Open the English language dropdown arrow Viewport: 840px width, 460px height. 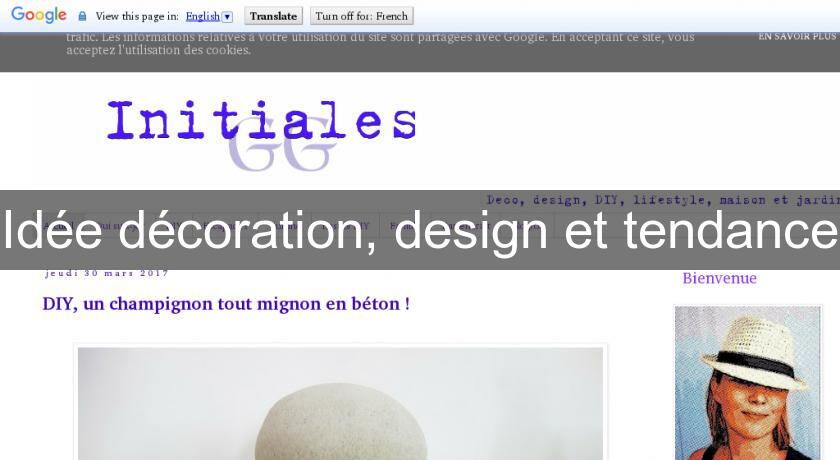[227, 17]
